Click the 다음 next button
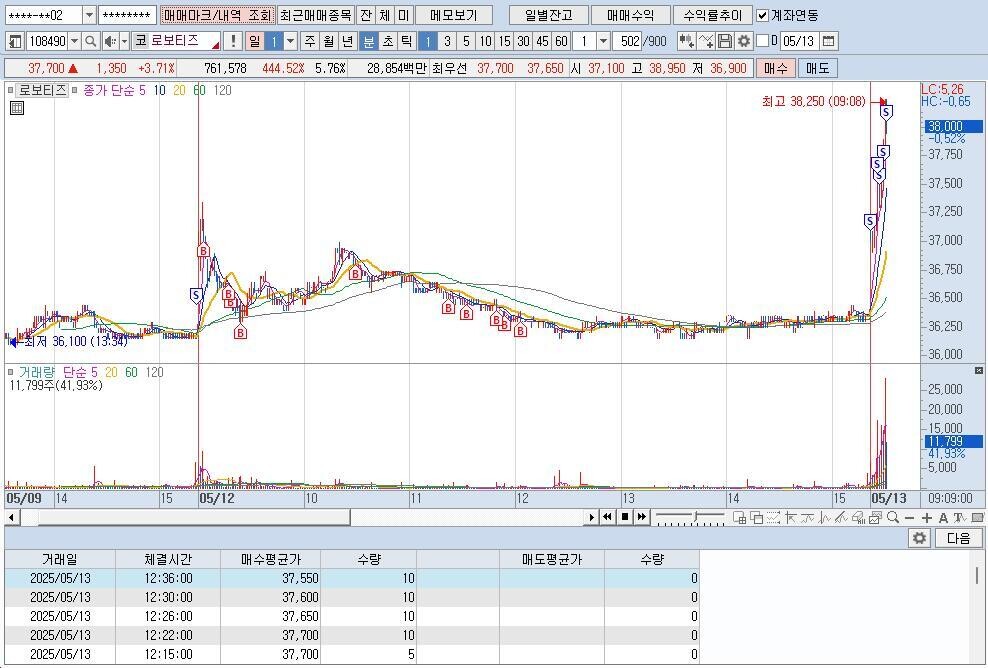 click(x=957, y=538)
